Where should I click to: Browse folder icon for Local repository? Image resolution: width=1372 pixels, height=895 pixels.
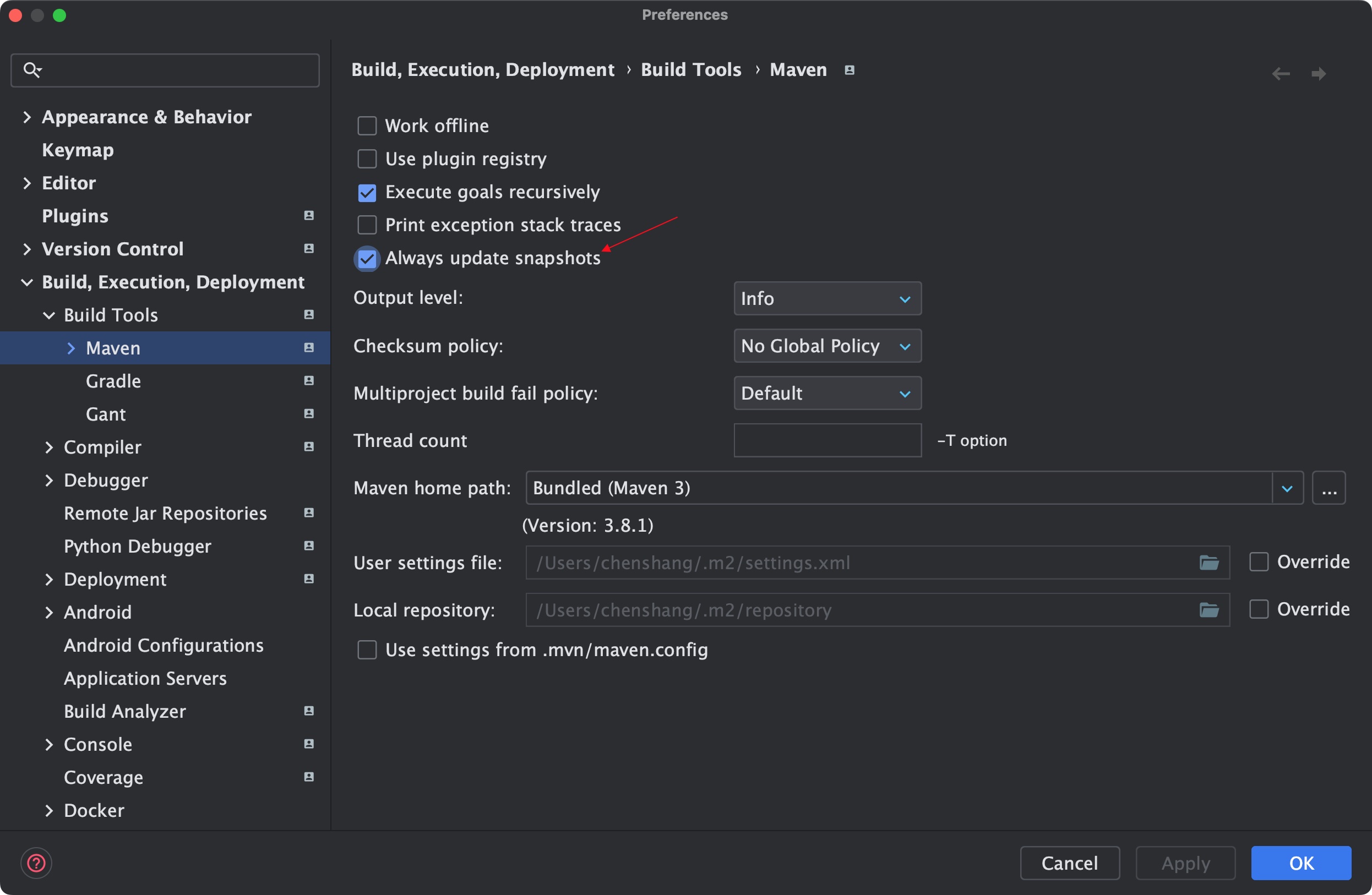1209,610
